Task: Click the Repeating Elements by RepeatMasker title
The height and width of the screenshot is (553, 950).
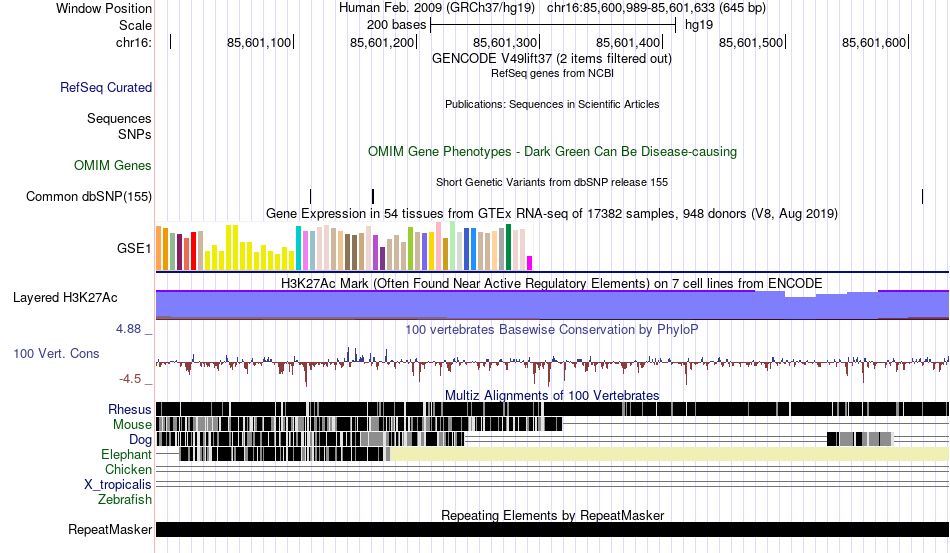Action: (x=552, y=515)
